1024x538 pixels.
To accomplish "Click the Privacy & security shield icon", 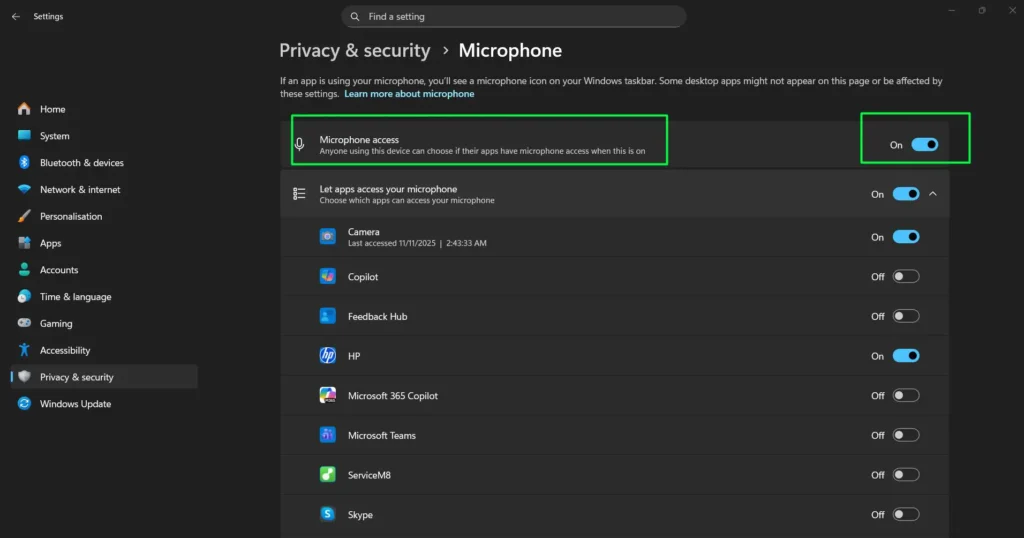I will (24, 377).
